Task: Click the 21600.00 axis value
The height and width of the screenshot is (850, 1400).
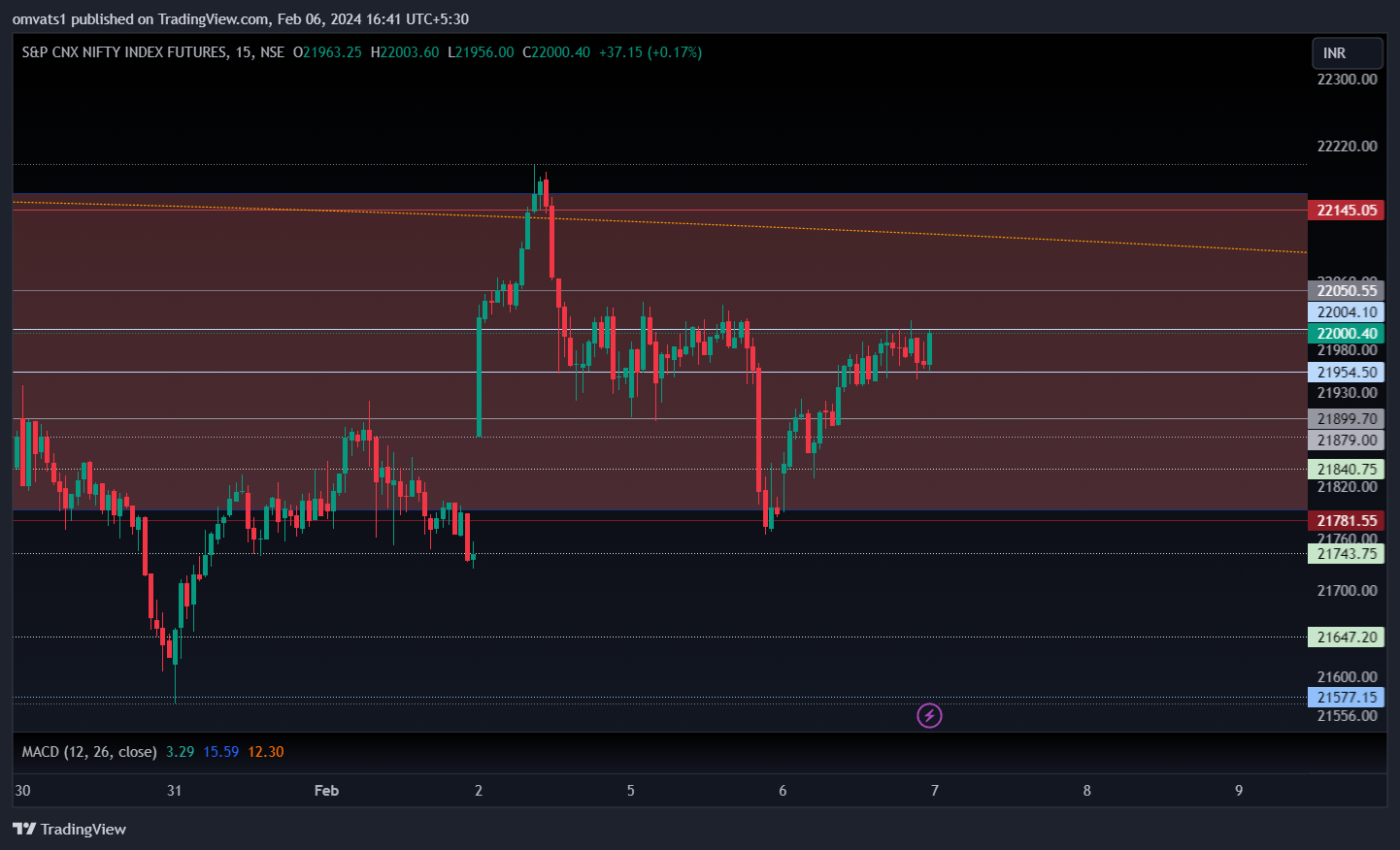Action: (1347, 677)
